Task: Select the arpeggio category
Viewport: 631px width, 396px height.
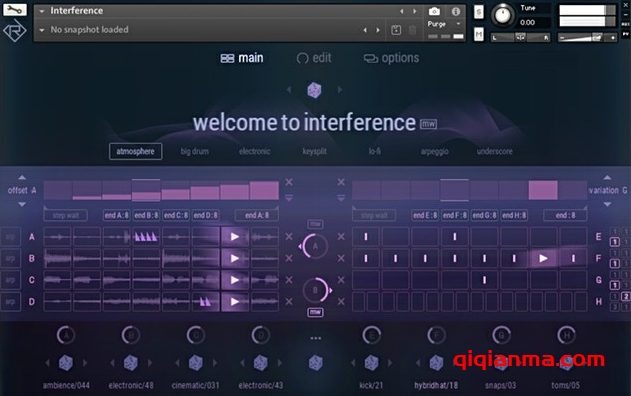Action: (x=435, y=151)
